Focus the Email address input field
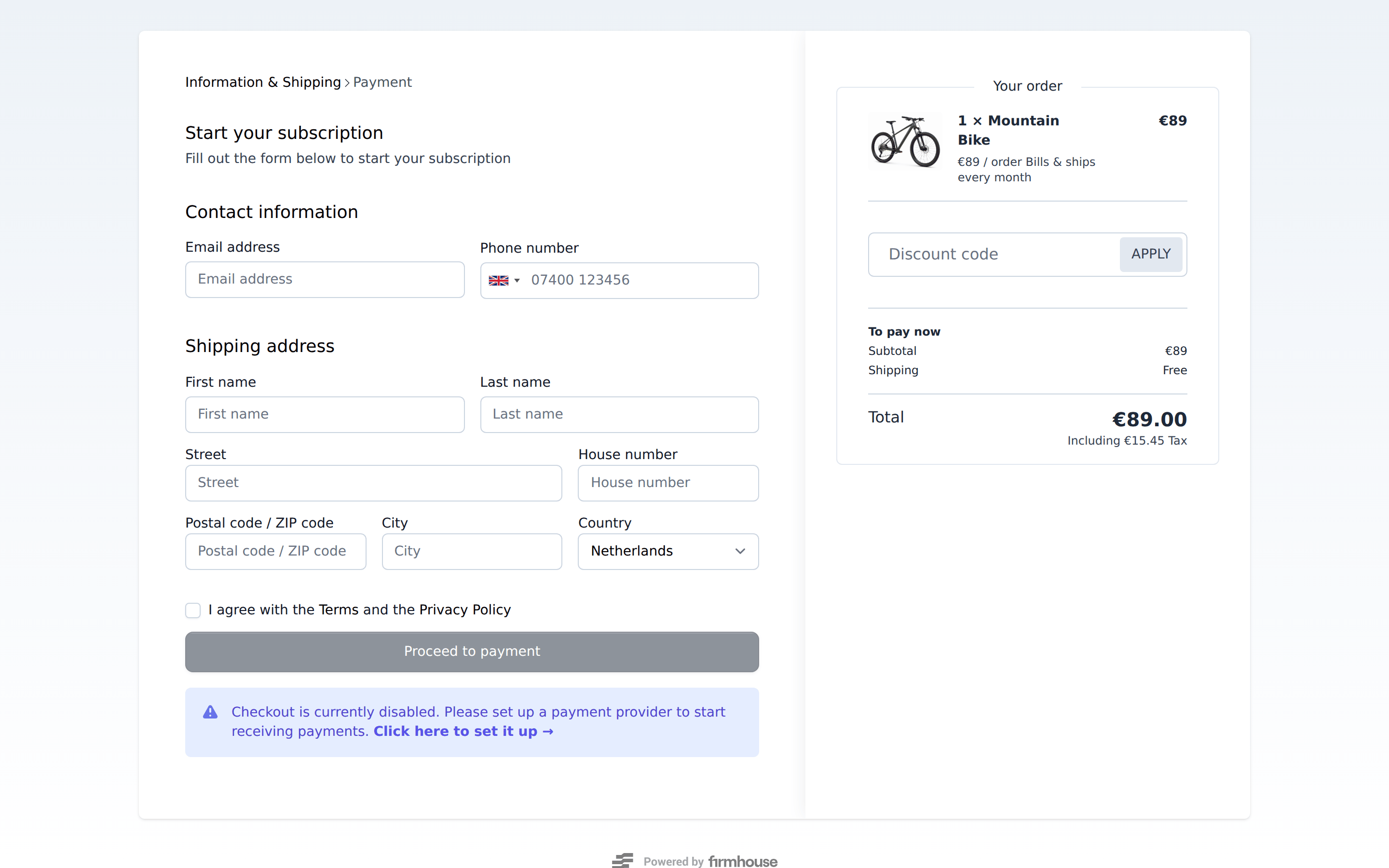Image resolution: width=1389 pixels, height=868 pixels. coord(325,280)
